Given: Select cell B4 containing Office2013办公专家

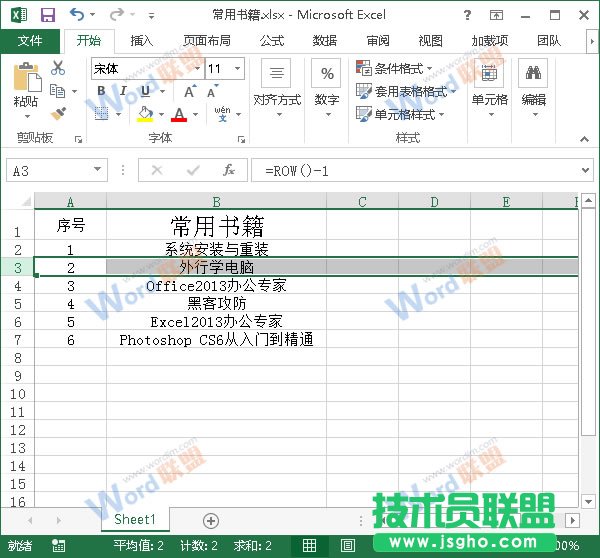Looking at the screenshot, I should click(x=216, y=286).
